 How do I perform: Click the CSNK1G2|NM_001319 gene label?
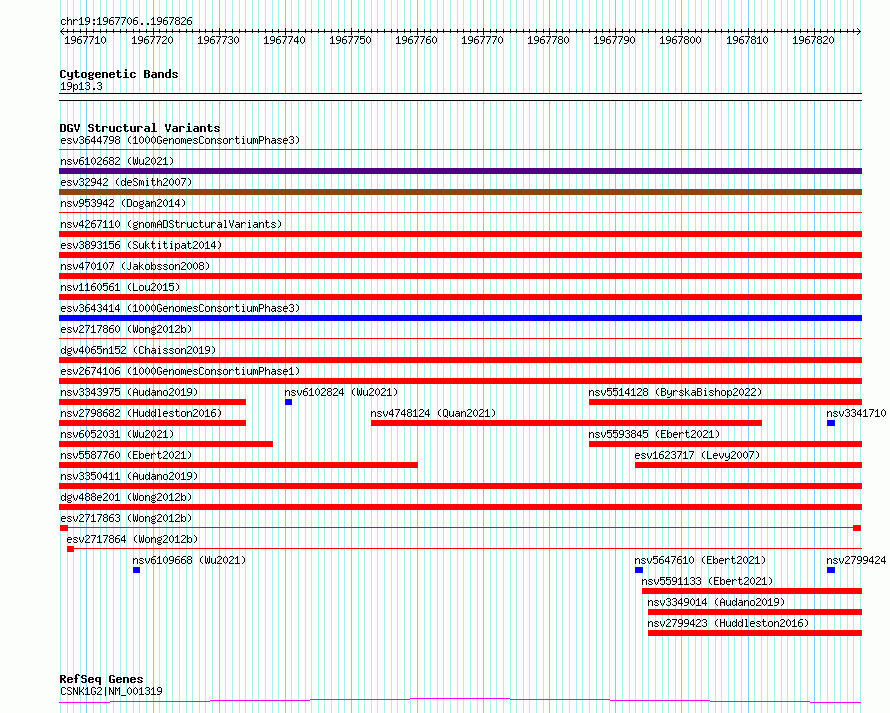pos(111,691)
